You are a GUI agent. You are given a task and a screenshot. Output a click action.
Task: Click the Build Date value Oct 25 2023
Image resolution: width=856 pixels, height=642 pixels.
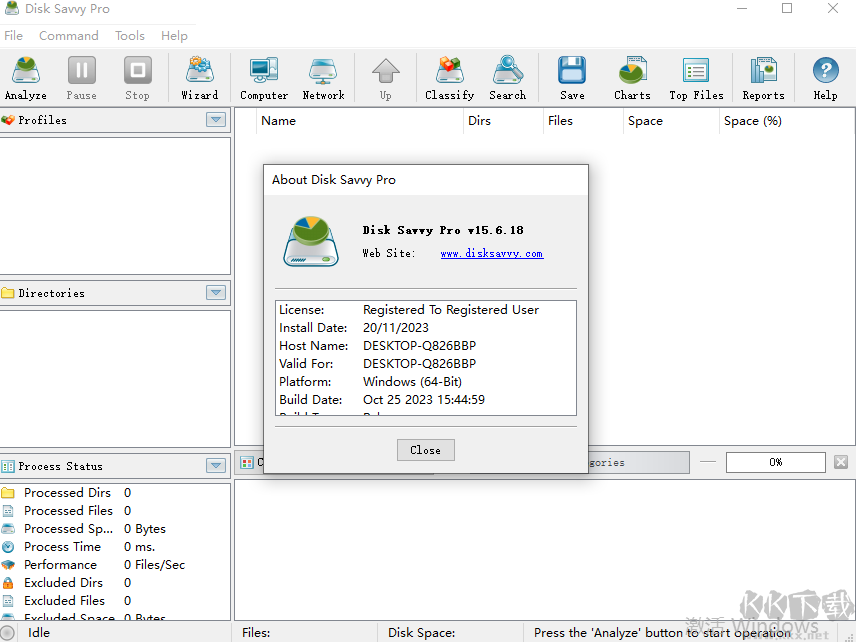click(424, 400)
